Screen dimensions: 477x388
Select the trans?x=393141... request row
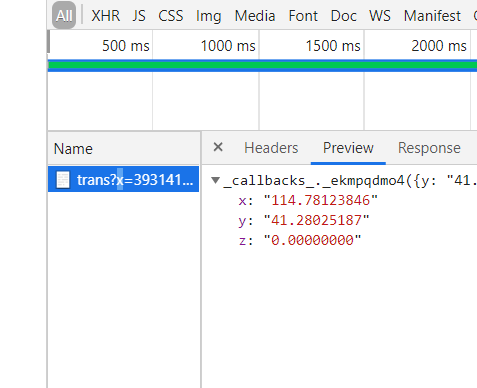pos(123,179)
